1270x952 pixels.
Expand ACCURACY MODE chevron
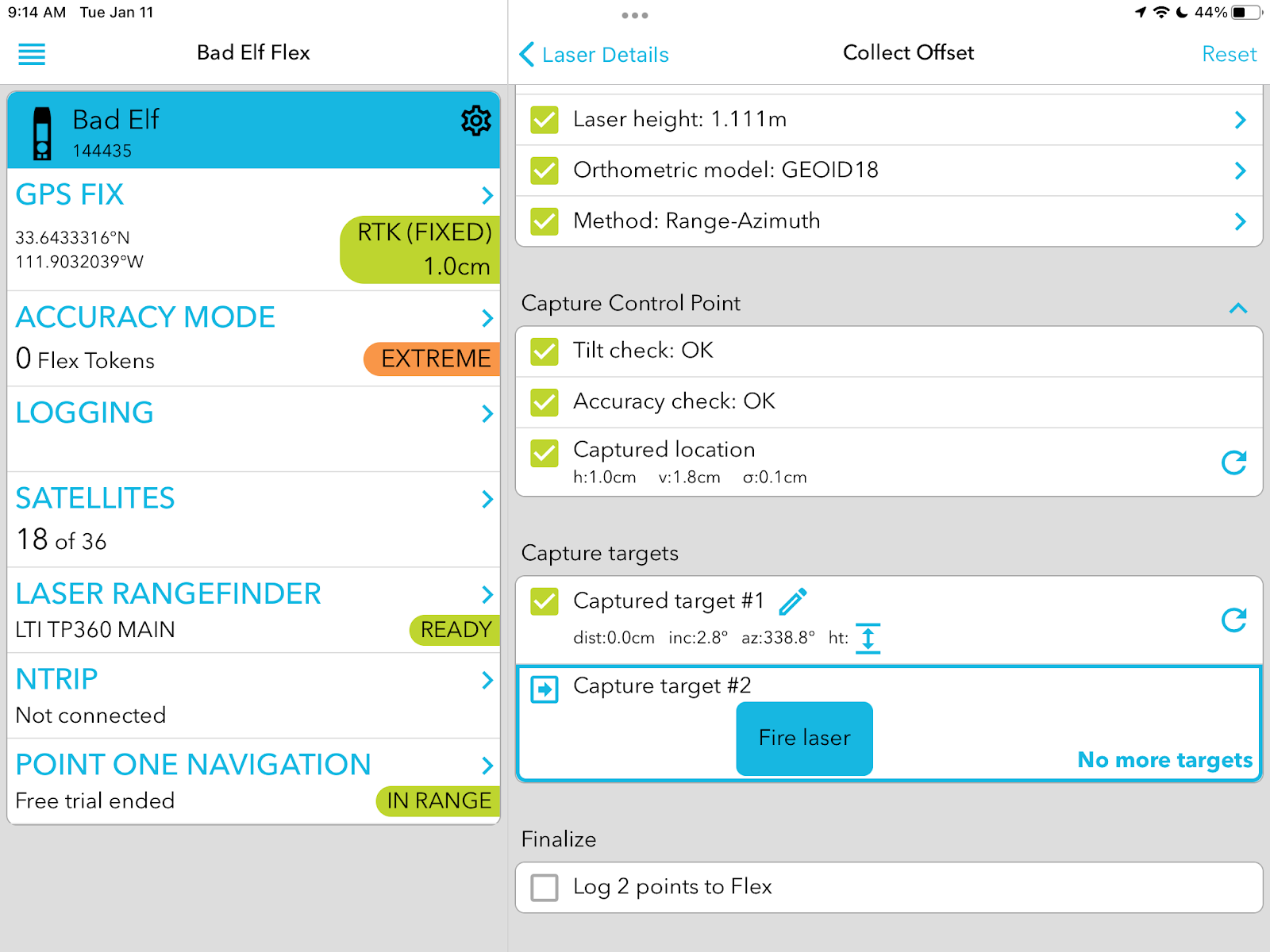(487, 318)
